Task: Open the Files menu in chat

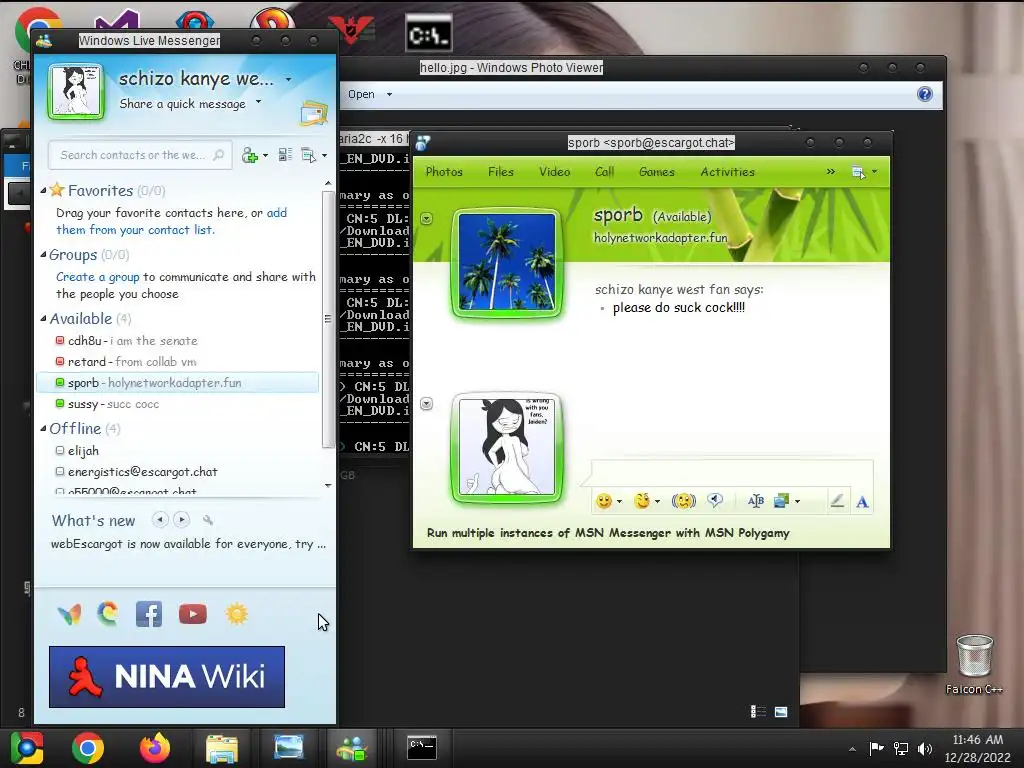Action: point(501,172)
